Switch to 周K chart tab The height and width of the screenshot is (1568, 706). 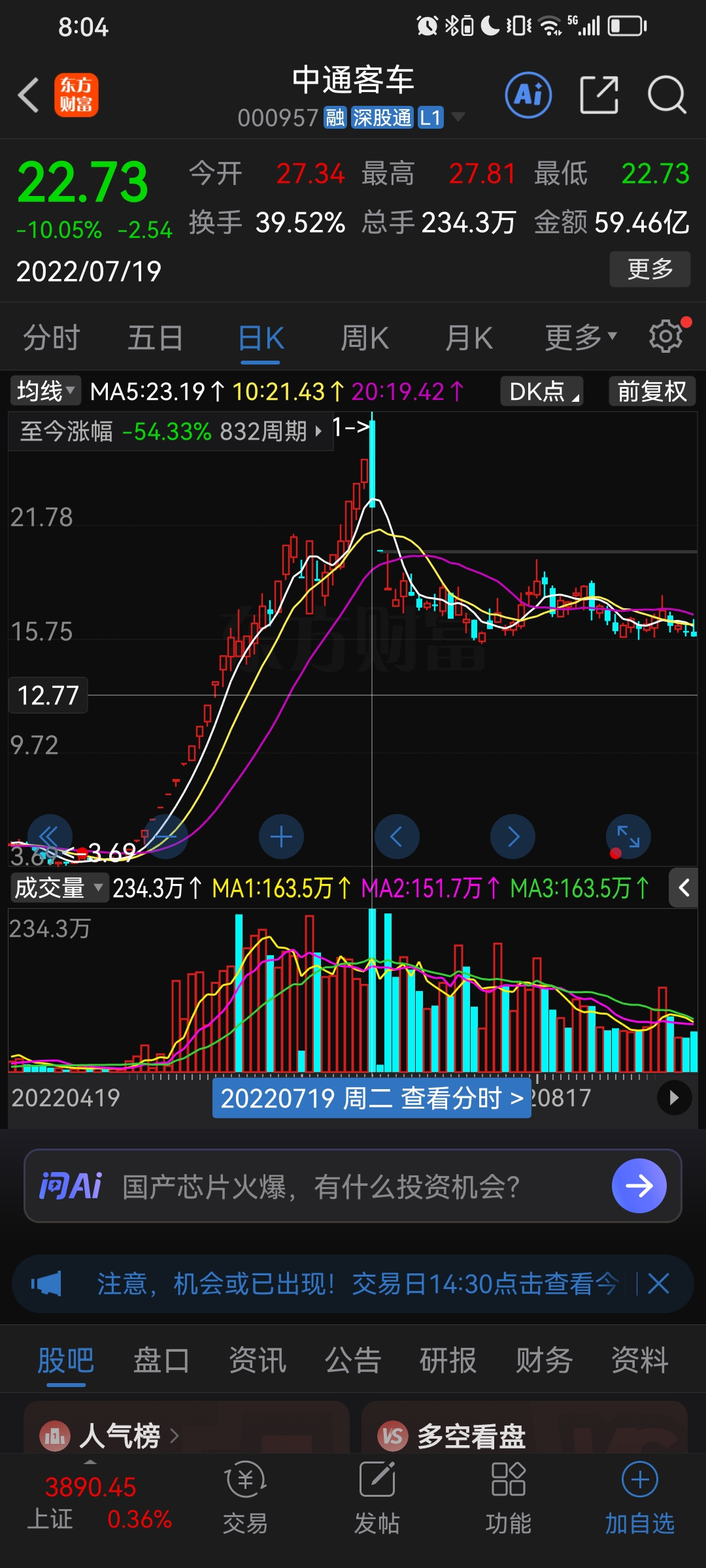pyautogui.click(x=365, y=338)
